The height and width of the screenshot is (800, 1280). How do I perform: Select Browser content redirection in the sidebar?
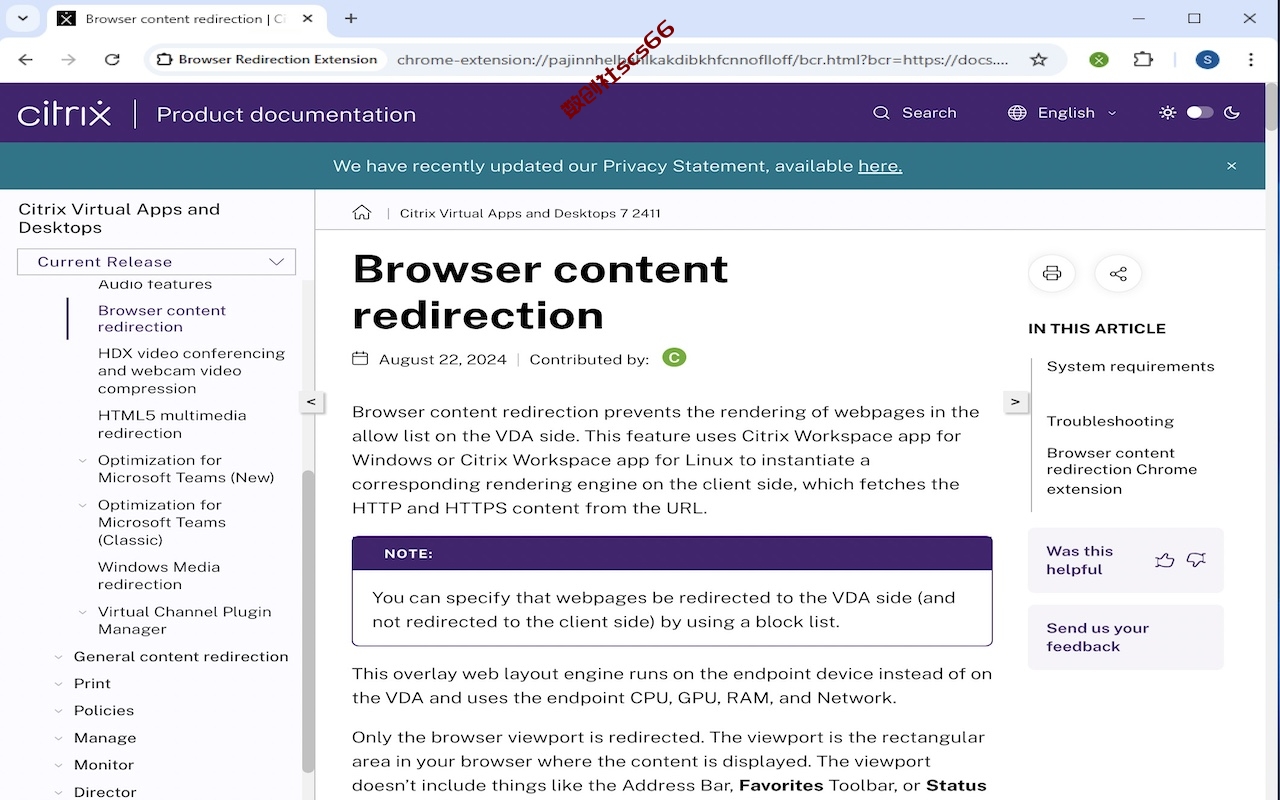tap(162, 318)
